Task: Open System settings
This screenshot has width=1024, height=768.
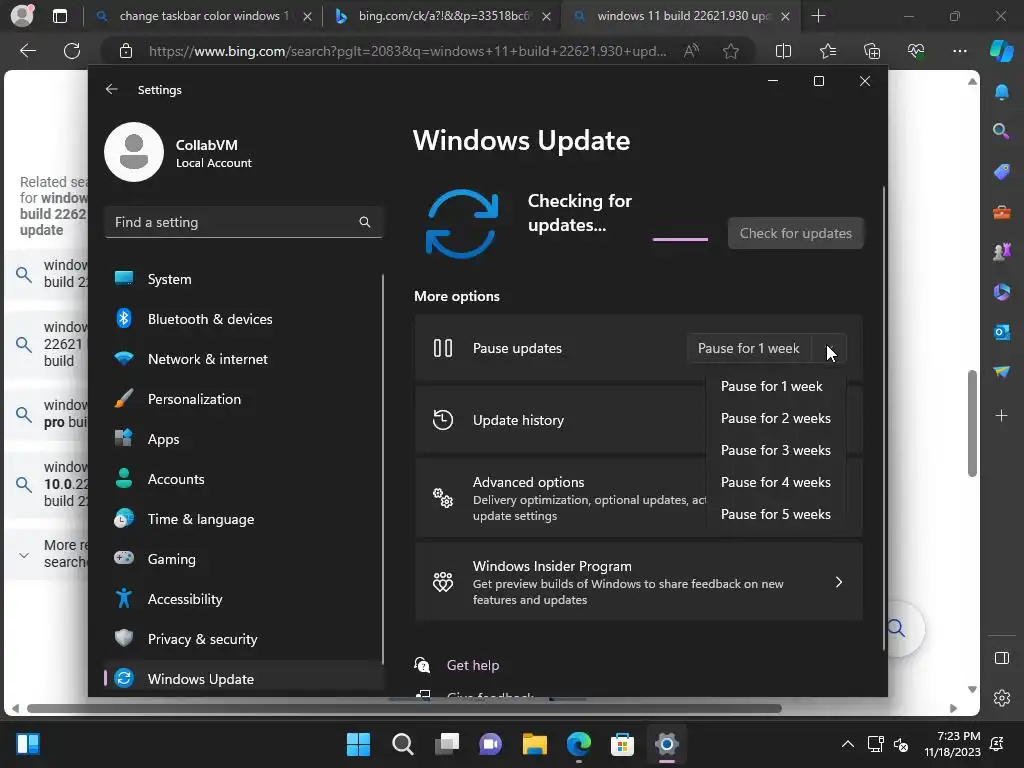Action: [x=242, y=279]
